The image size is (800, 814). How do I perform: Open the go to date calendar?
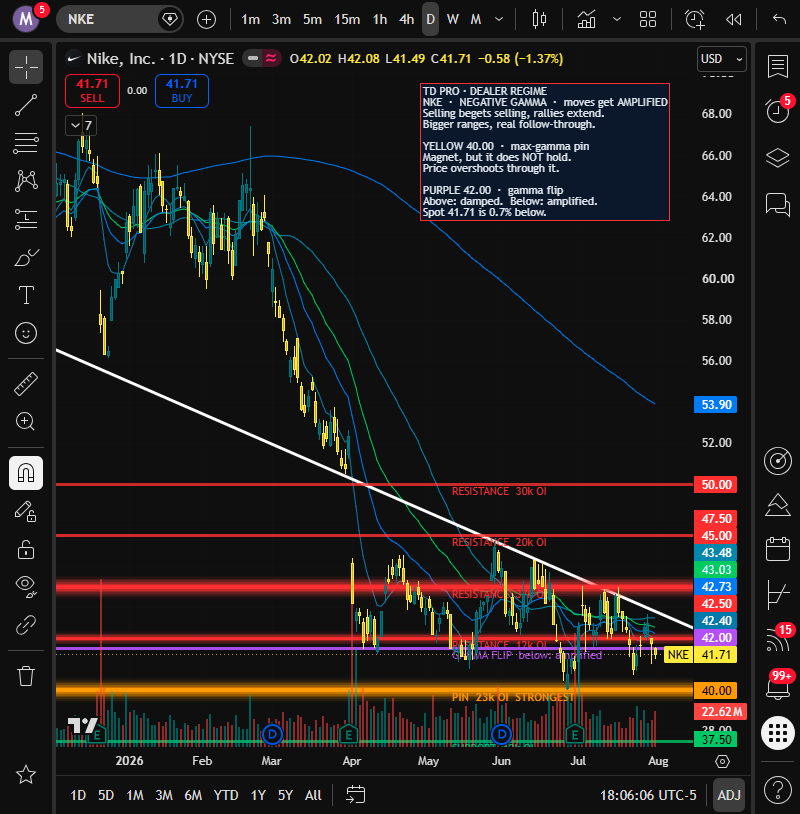356,795
